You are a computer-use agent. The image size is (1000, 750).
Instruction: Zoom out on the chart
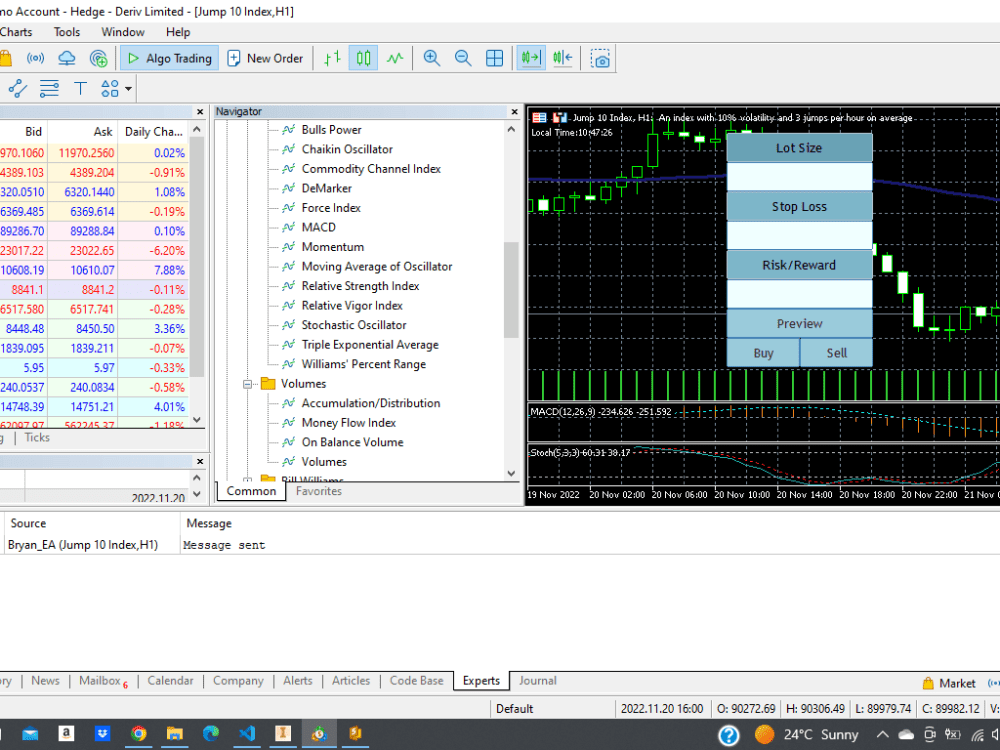463,58
